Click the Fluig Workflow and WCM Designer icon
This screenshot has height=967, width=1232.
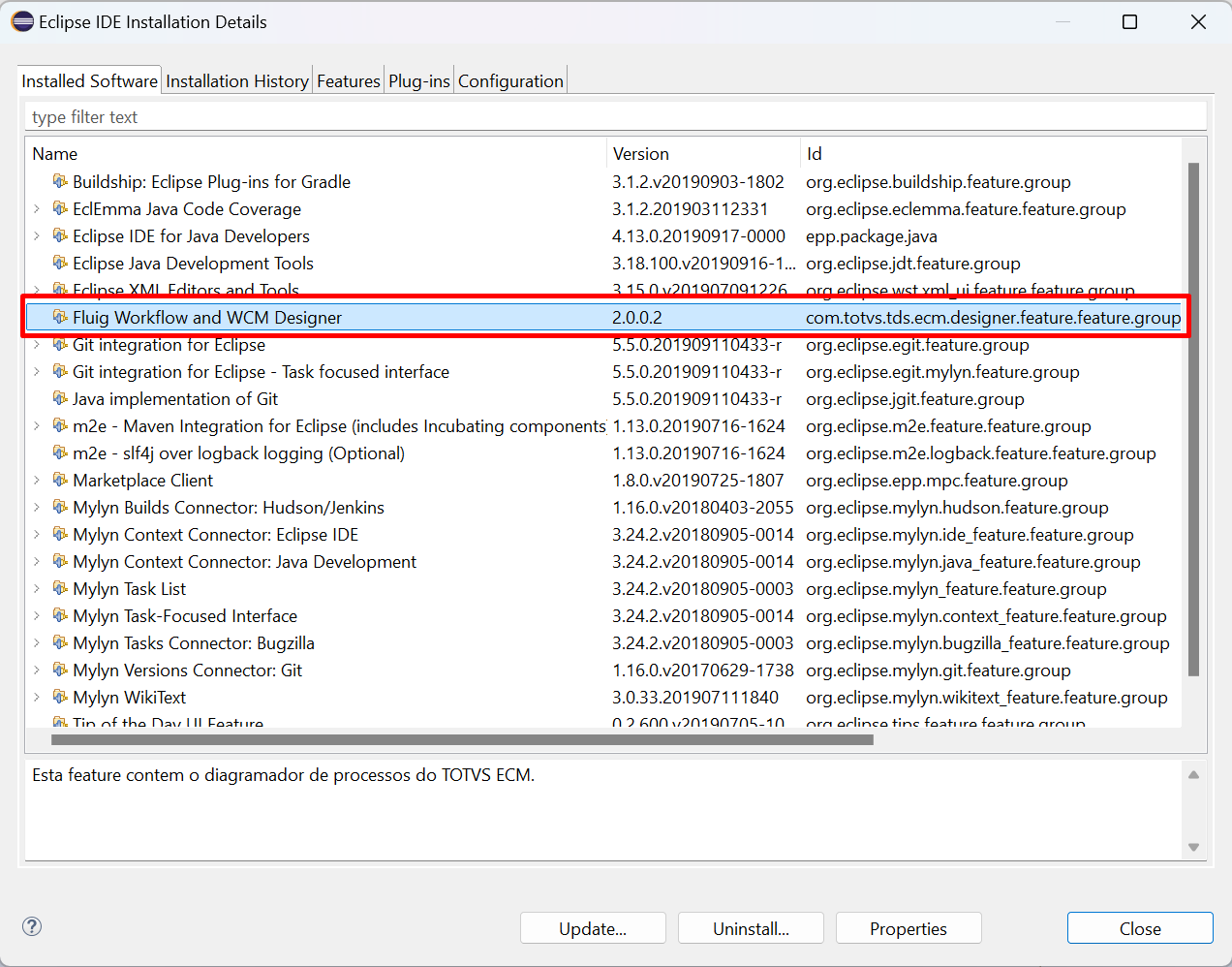point(60,317)
